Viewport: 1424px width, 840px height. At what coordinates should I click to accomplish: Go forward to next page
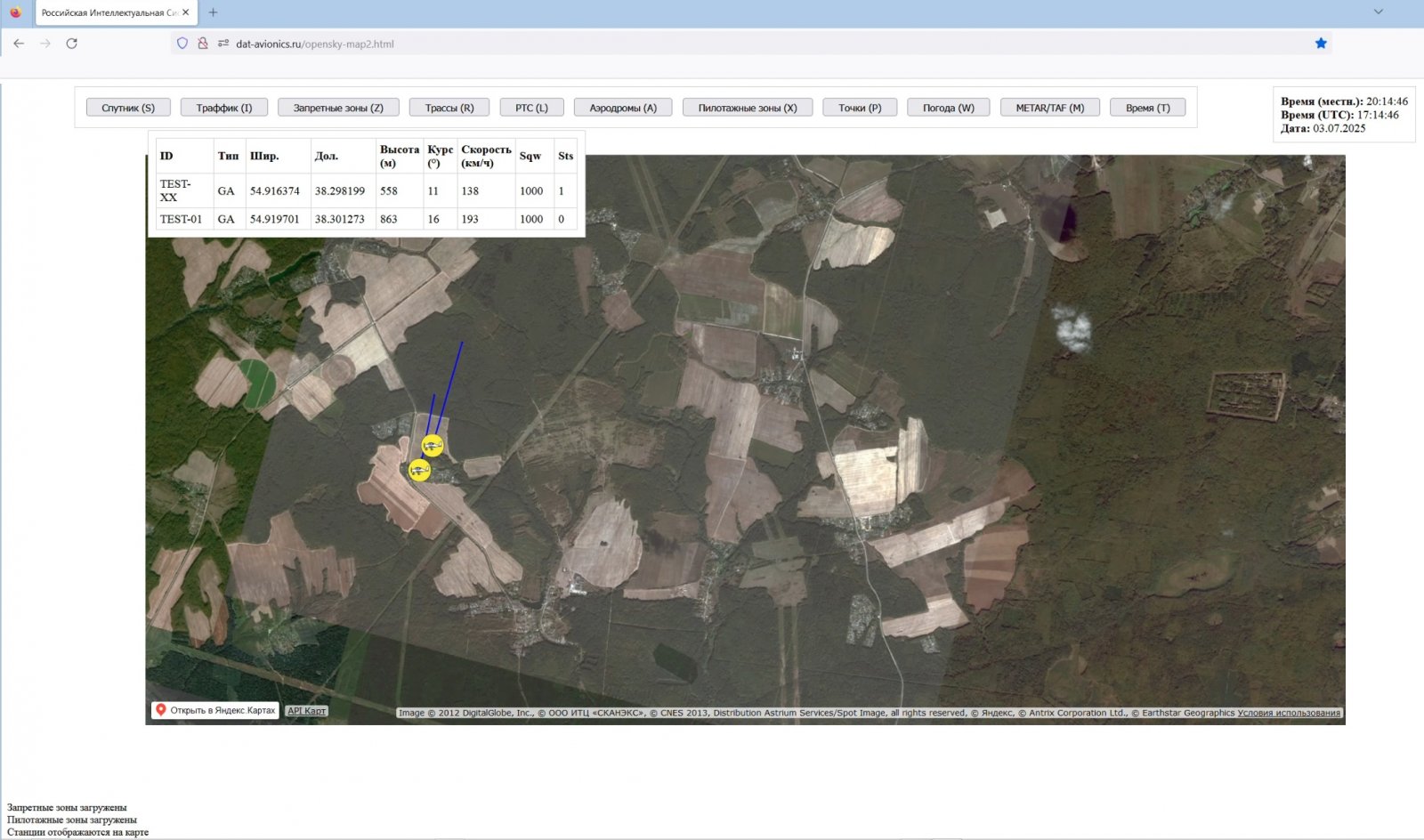pyautogui.click(x=45, y=44)
